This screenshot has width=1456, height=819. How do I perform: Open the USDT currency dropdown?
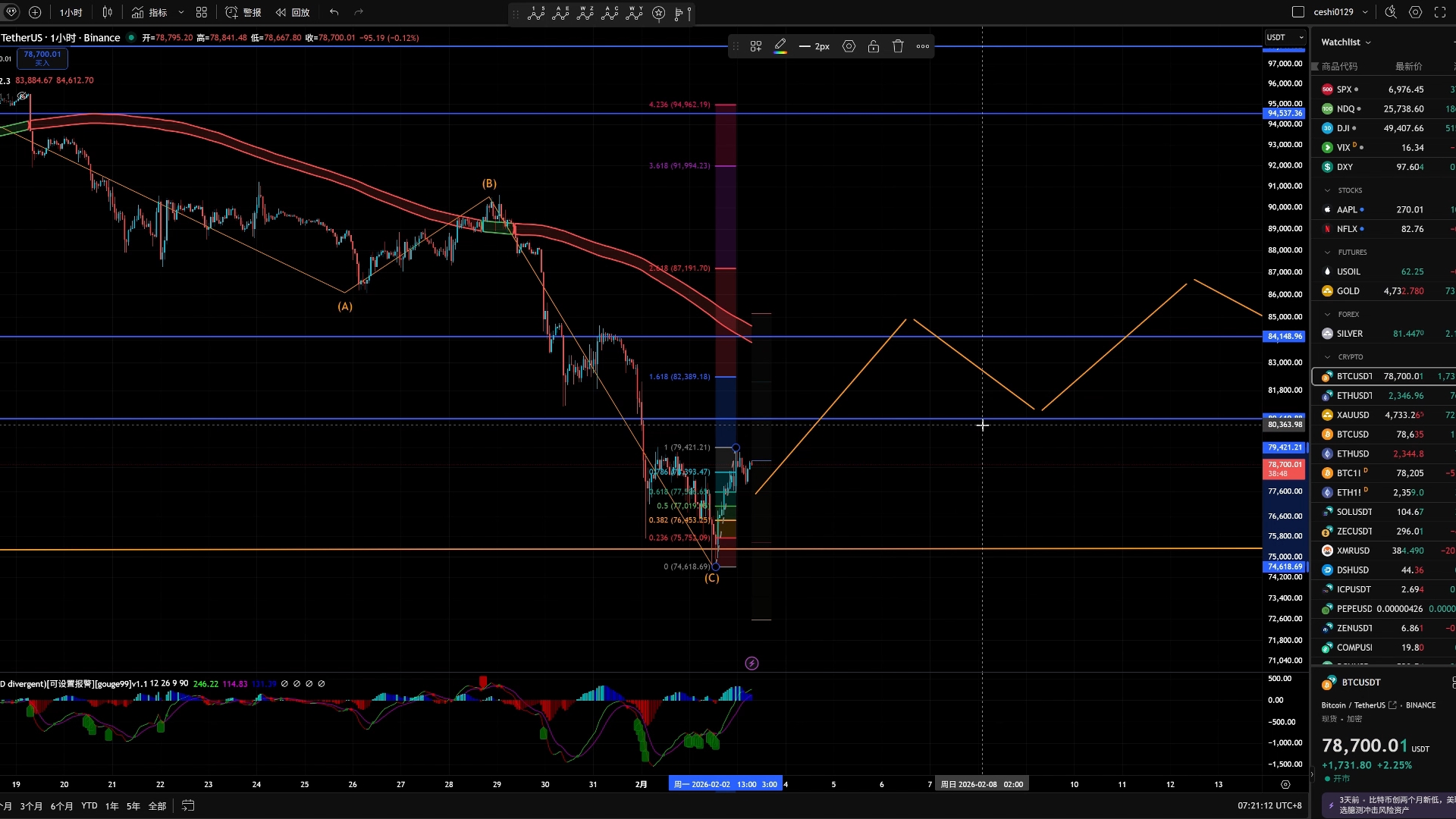[1285, 37]
